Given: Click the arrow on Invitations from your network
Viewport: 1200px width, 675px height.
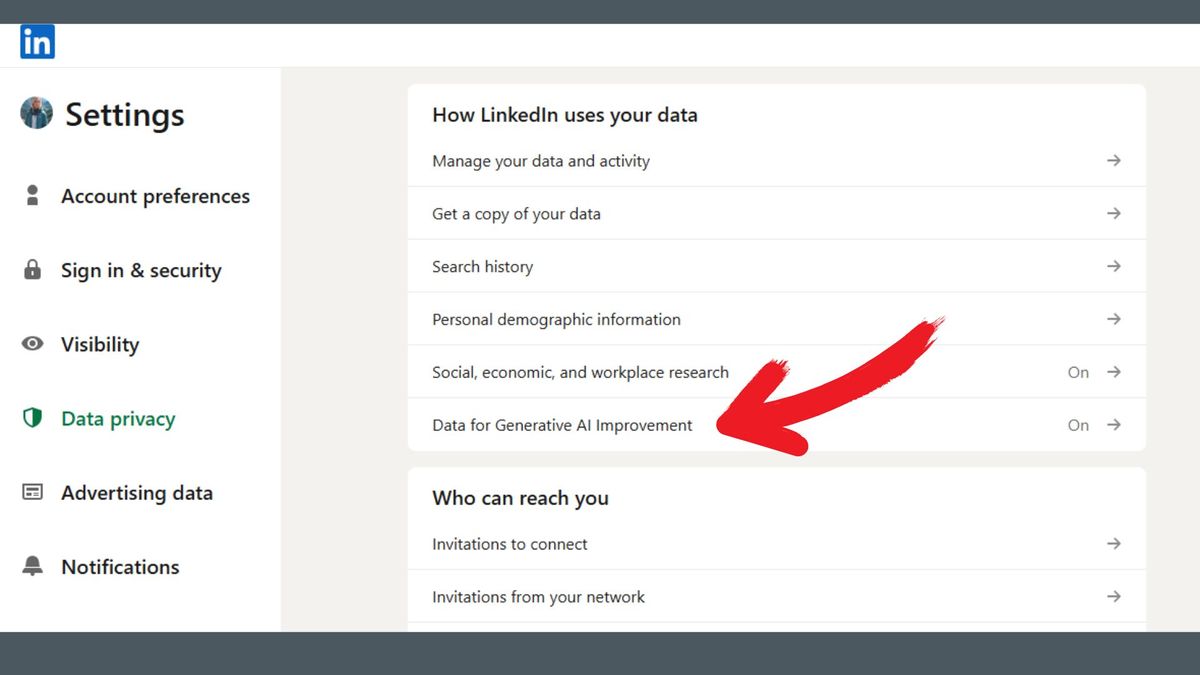Looking at the screenshot, I should click(1113, 596).
